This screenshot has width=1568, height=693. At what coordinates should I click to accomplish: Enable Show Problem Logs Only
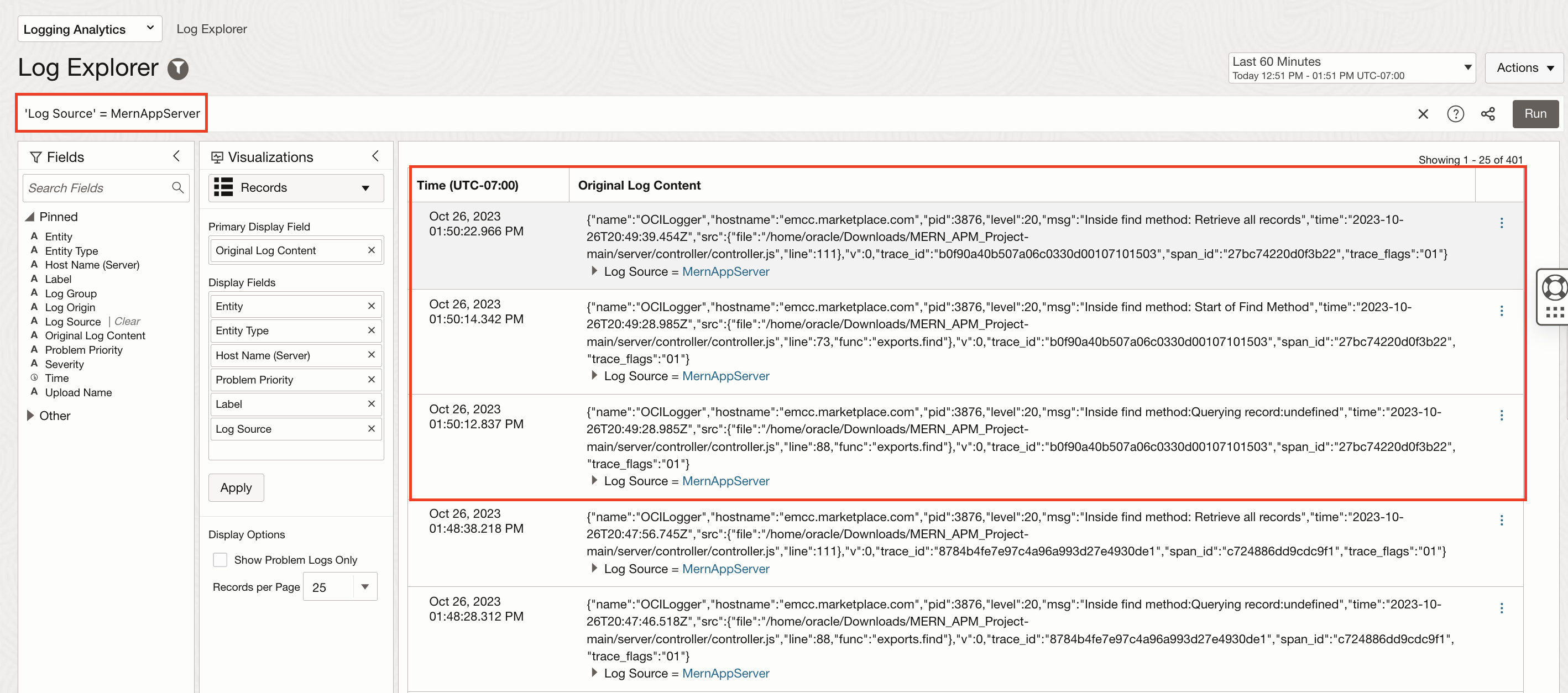click(221, 559)
